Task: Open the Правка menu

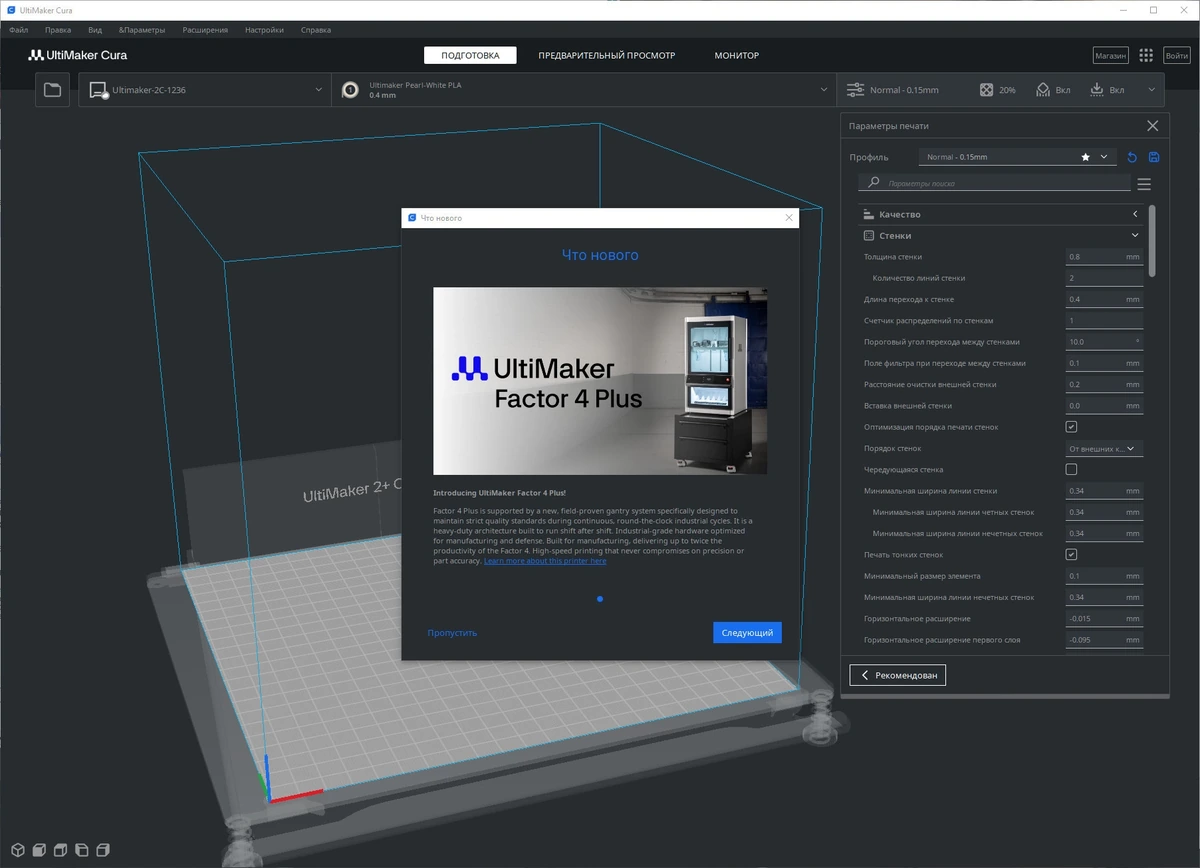Action: pyautogui.click(x=58, y=30)
